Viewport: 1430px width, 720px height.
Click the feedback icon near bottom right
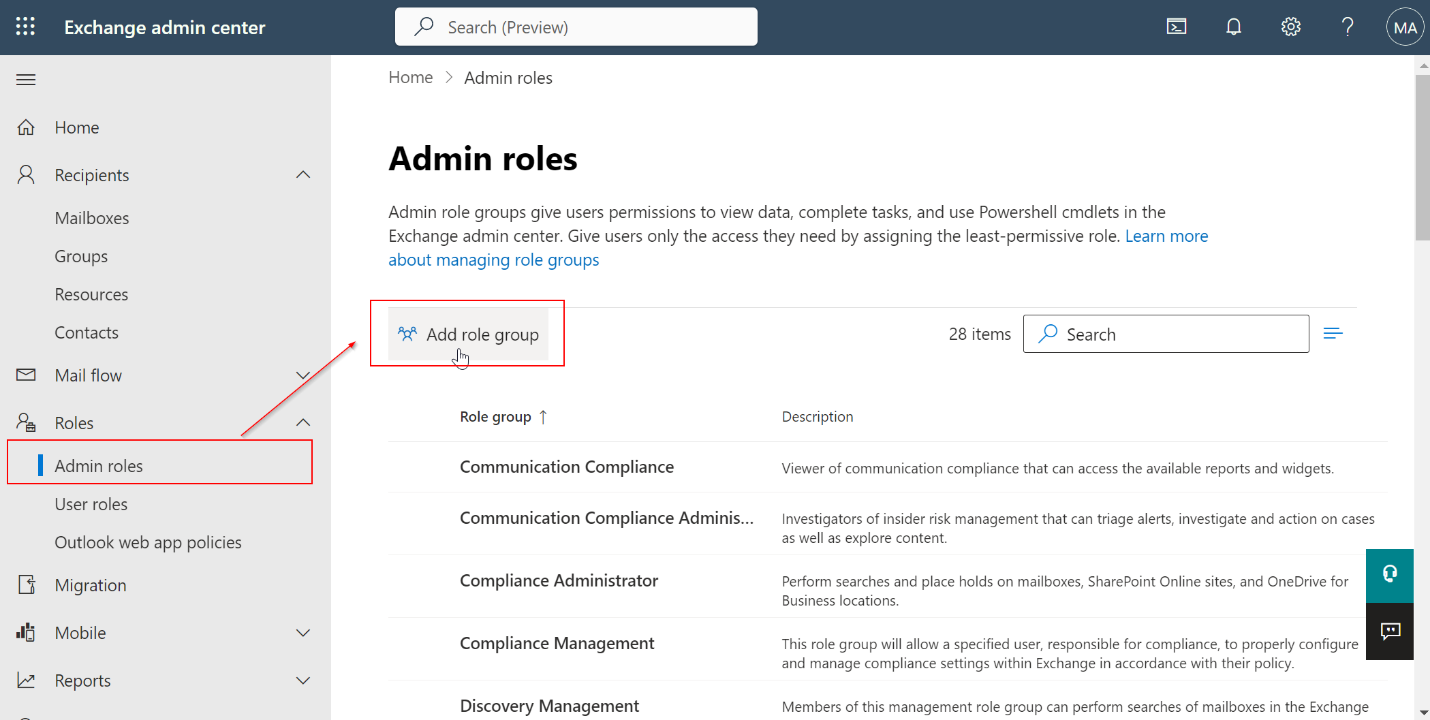tap(1389, 631)
